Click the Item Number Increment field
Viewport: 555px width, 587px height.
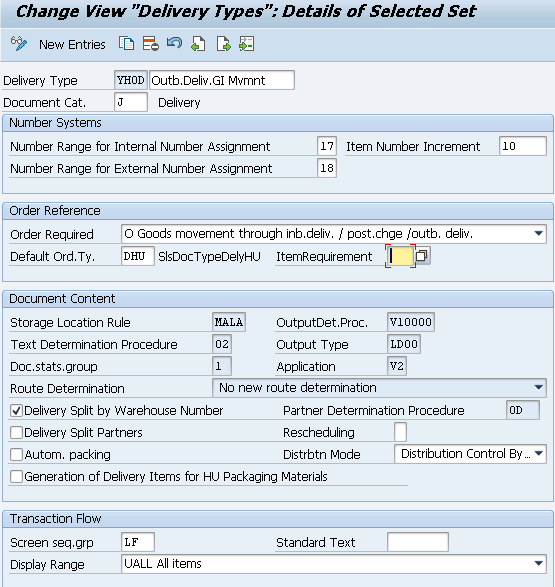pos(522,146)
